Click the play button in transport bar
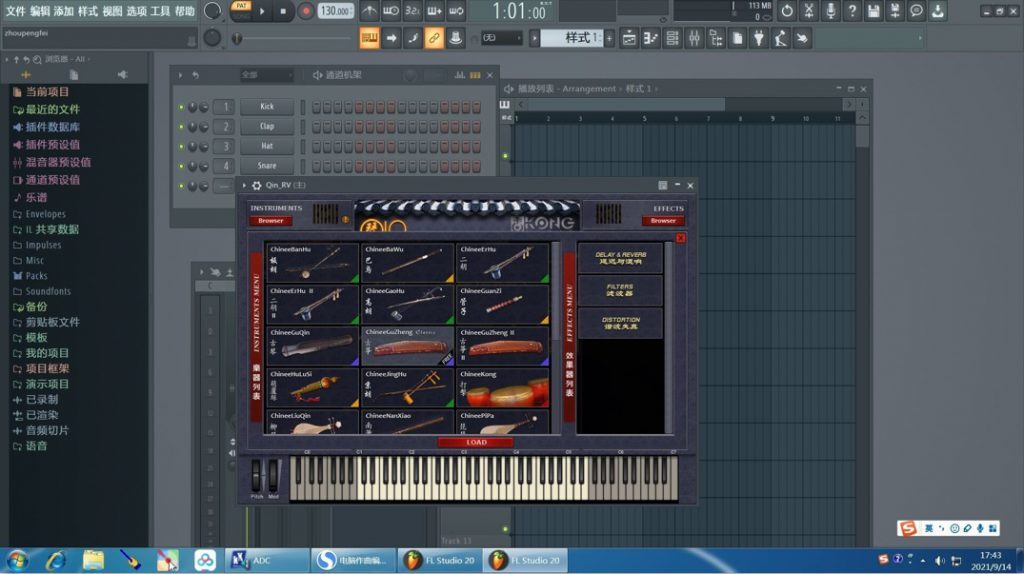Viewport: 1024px width, 574px height. (x=263, y=11)
